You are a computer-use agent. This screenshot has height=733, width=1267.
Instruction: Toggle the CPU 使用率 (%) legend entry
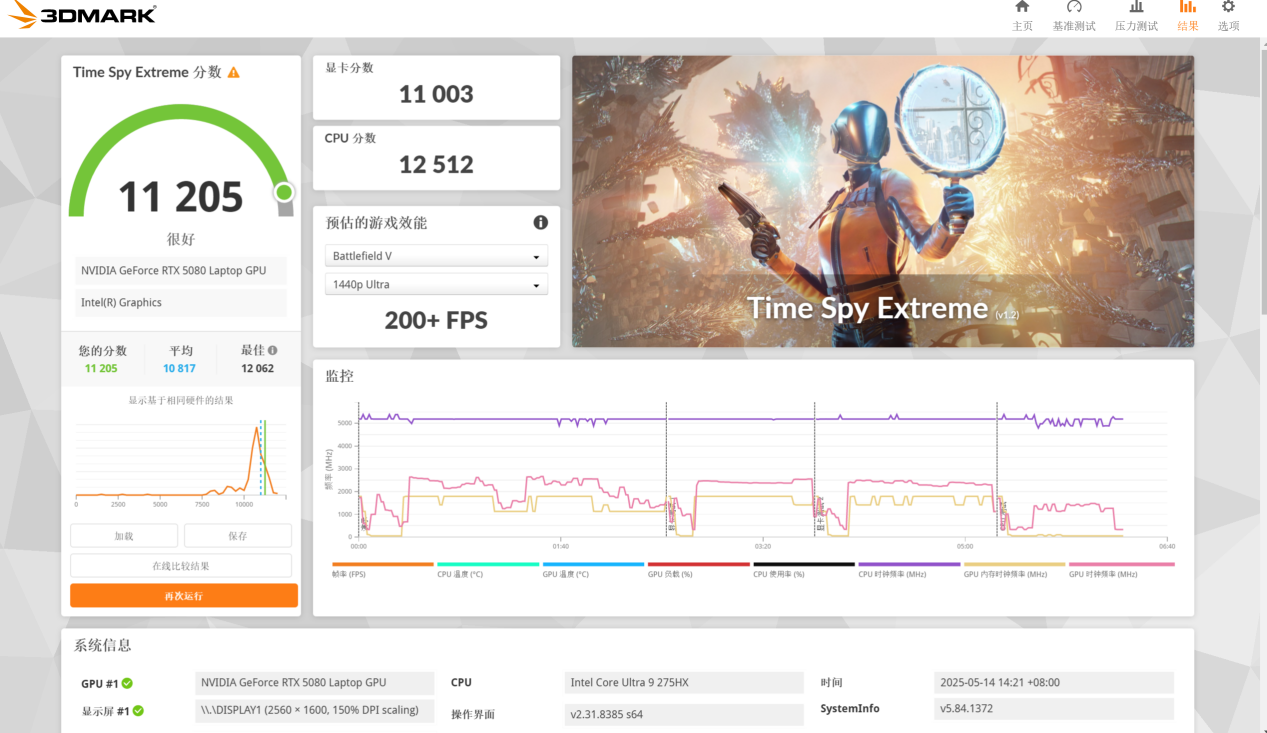pos(803,569)
